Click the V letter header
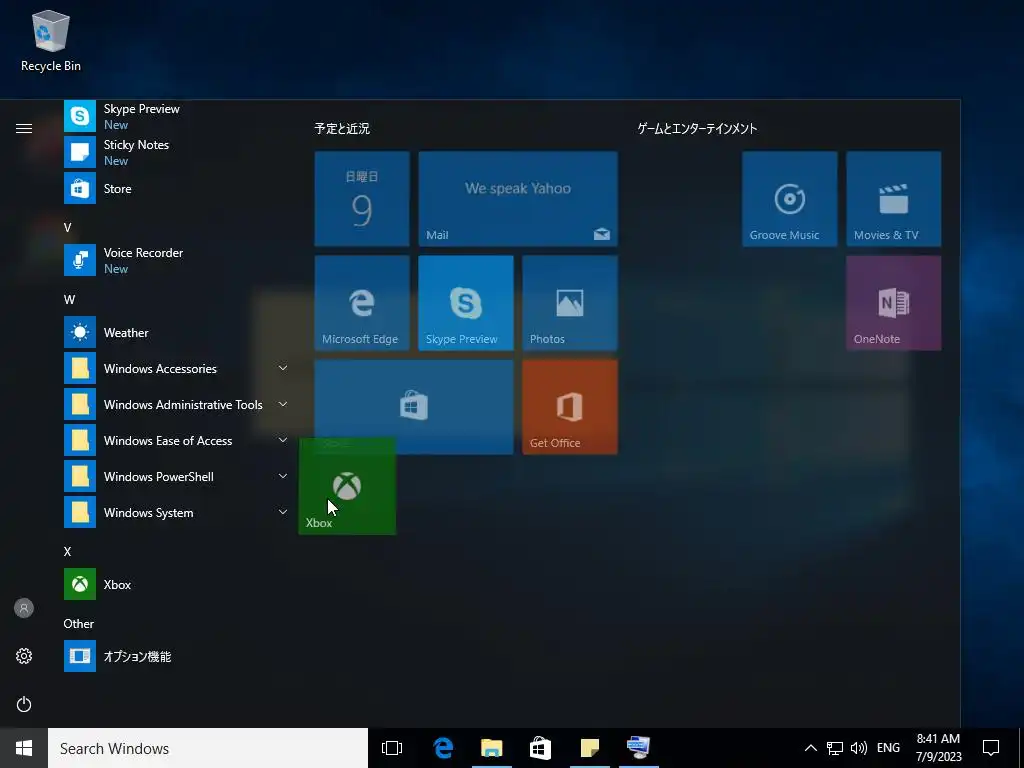 (x=67, y=227)
